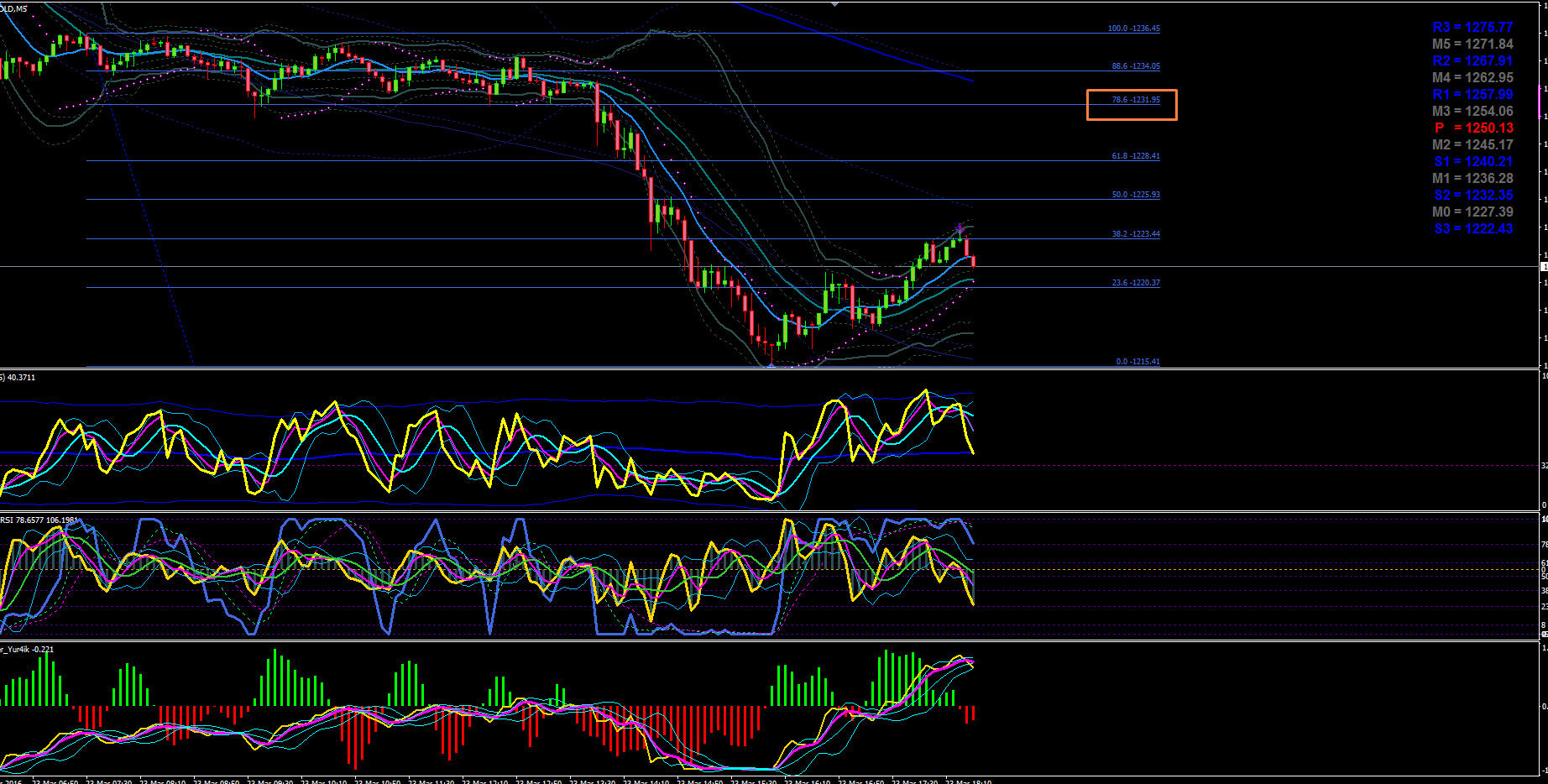The height and width of the screenshot is (784, 1548).
Task: Click the 40.3711 indicator value label
Action: tap(18, 378)
